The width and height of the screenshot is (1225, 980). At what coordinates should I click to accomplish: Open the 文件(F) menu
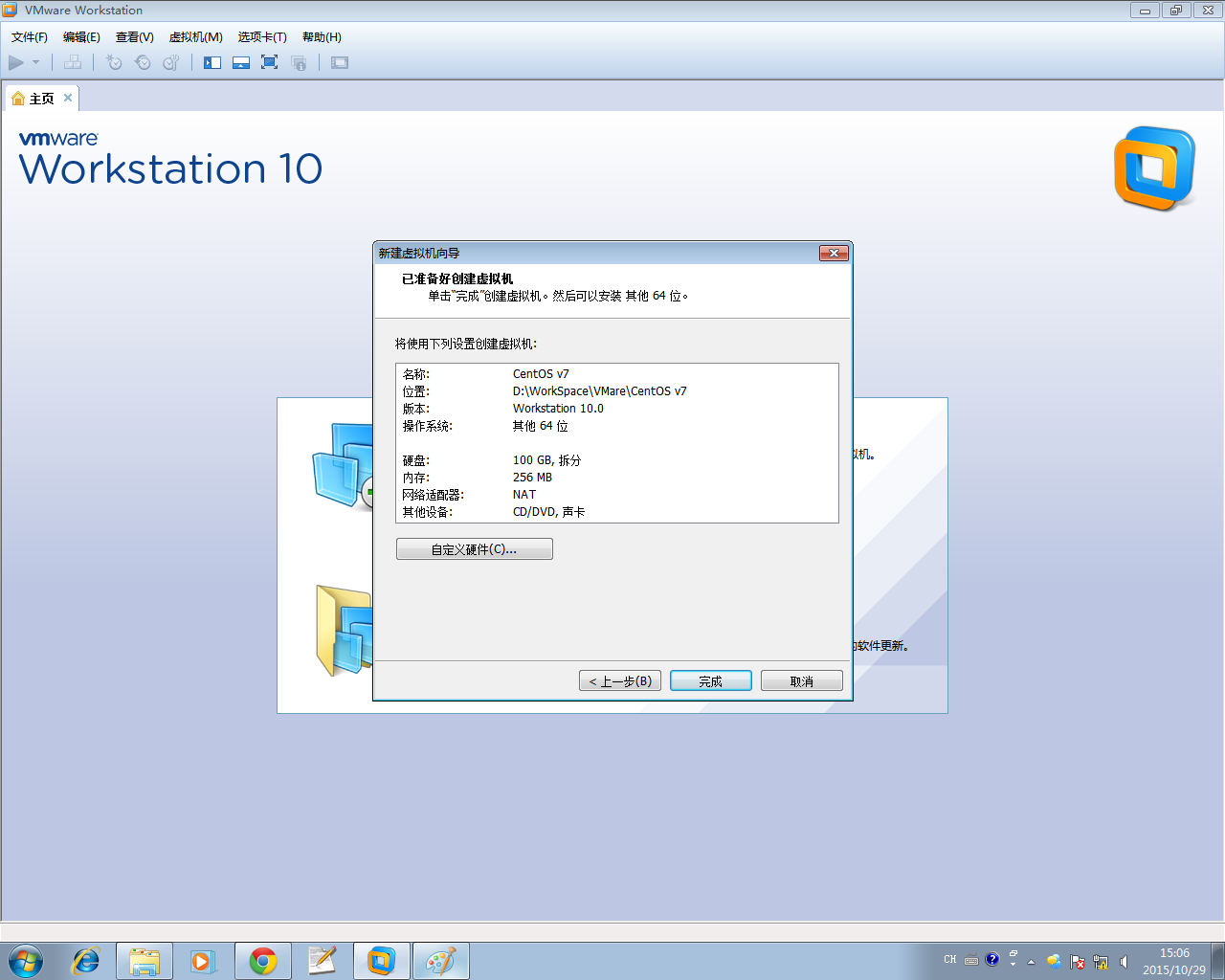[x=30, y=37]
